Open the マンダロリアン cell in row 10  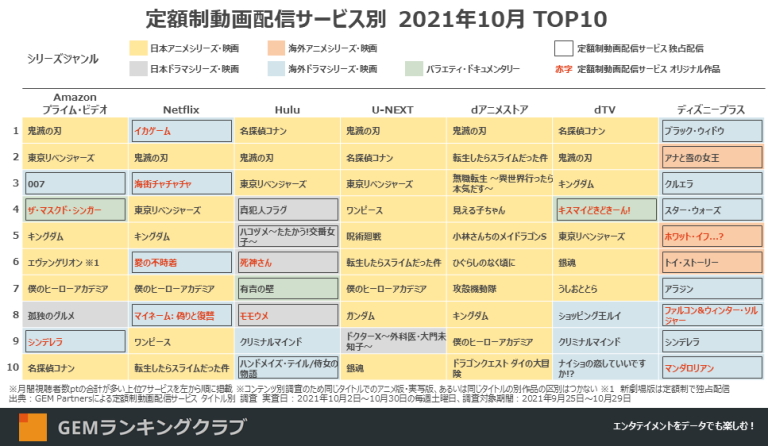[711, 367]
